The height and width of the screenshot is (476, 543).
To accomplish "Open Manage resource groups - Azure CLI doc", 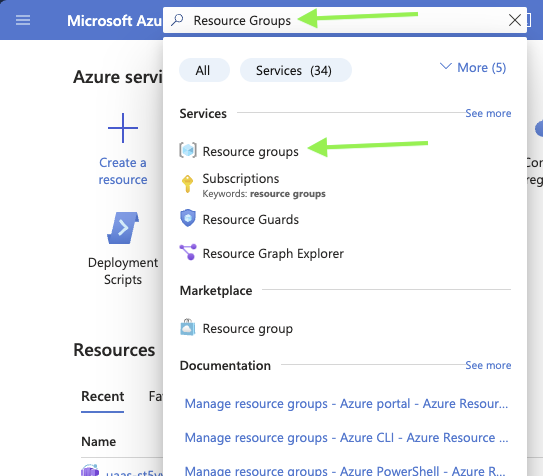I will point(346,438).
